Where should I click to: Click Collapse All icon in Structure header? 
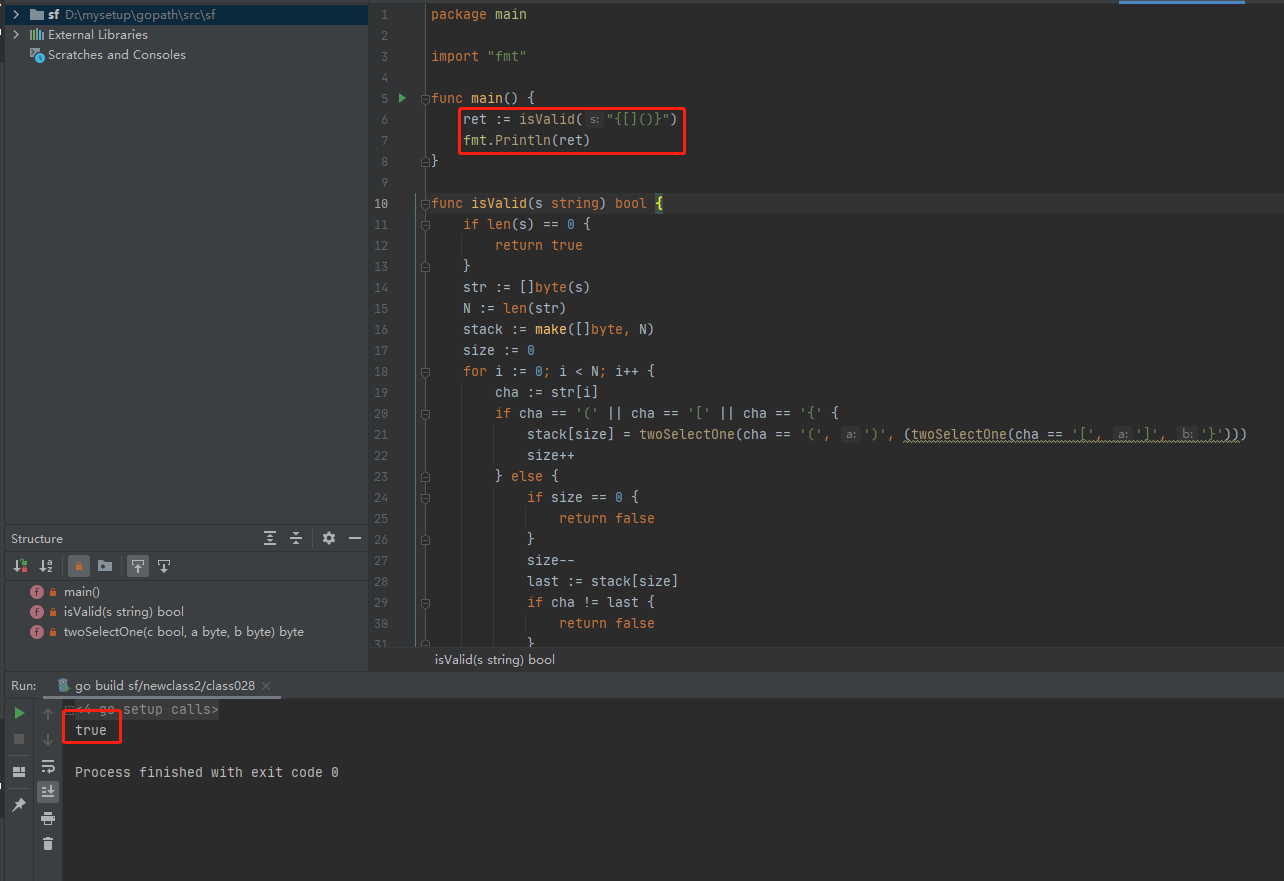296,538
